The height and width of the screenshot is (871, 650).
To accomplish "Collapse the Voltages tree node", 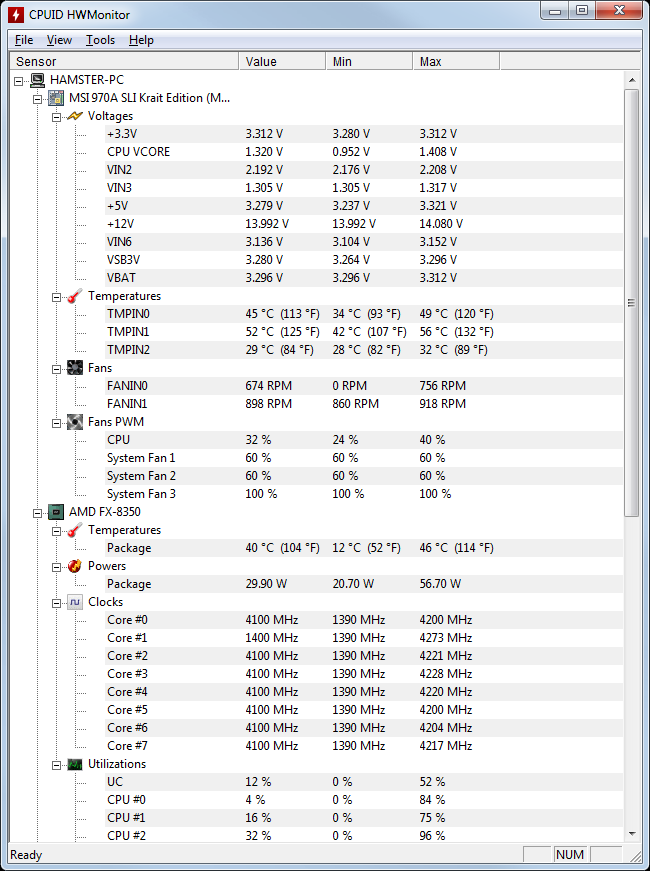I will pyautogui.click(x=57, y=116).
